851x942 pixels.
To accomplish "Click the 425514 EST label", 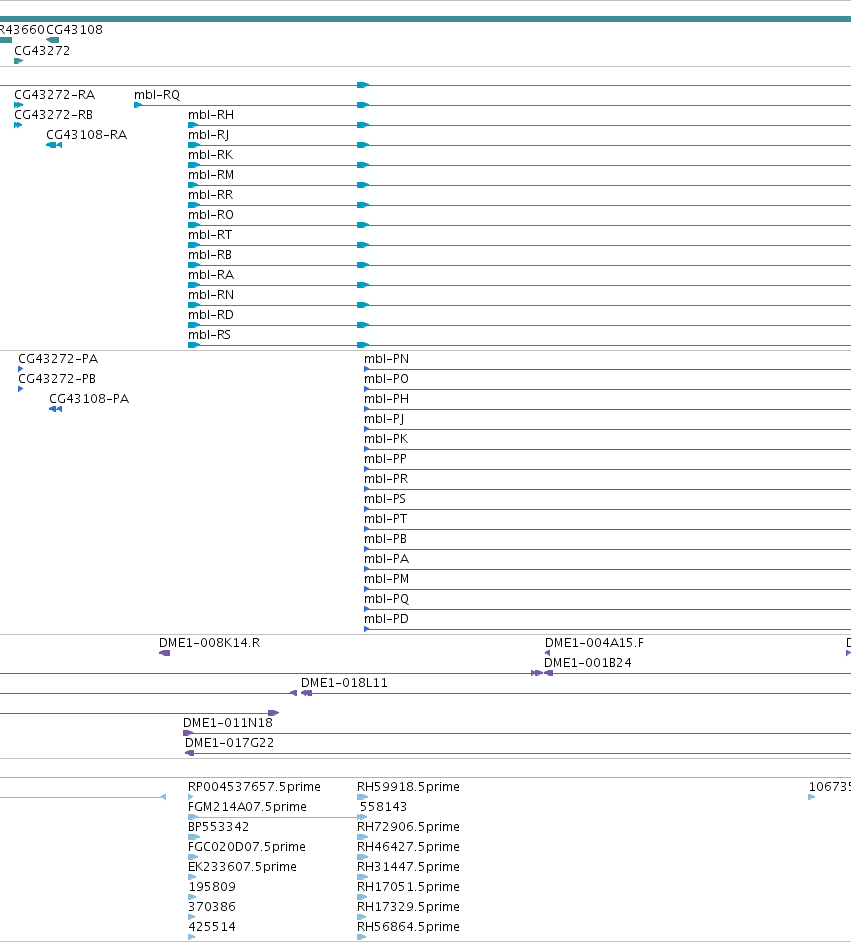I will coord(212,926).
